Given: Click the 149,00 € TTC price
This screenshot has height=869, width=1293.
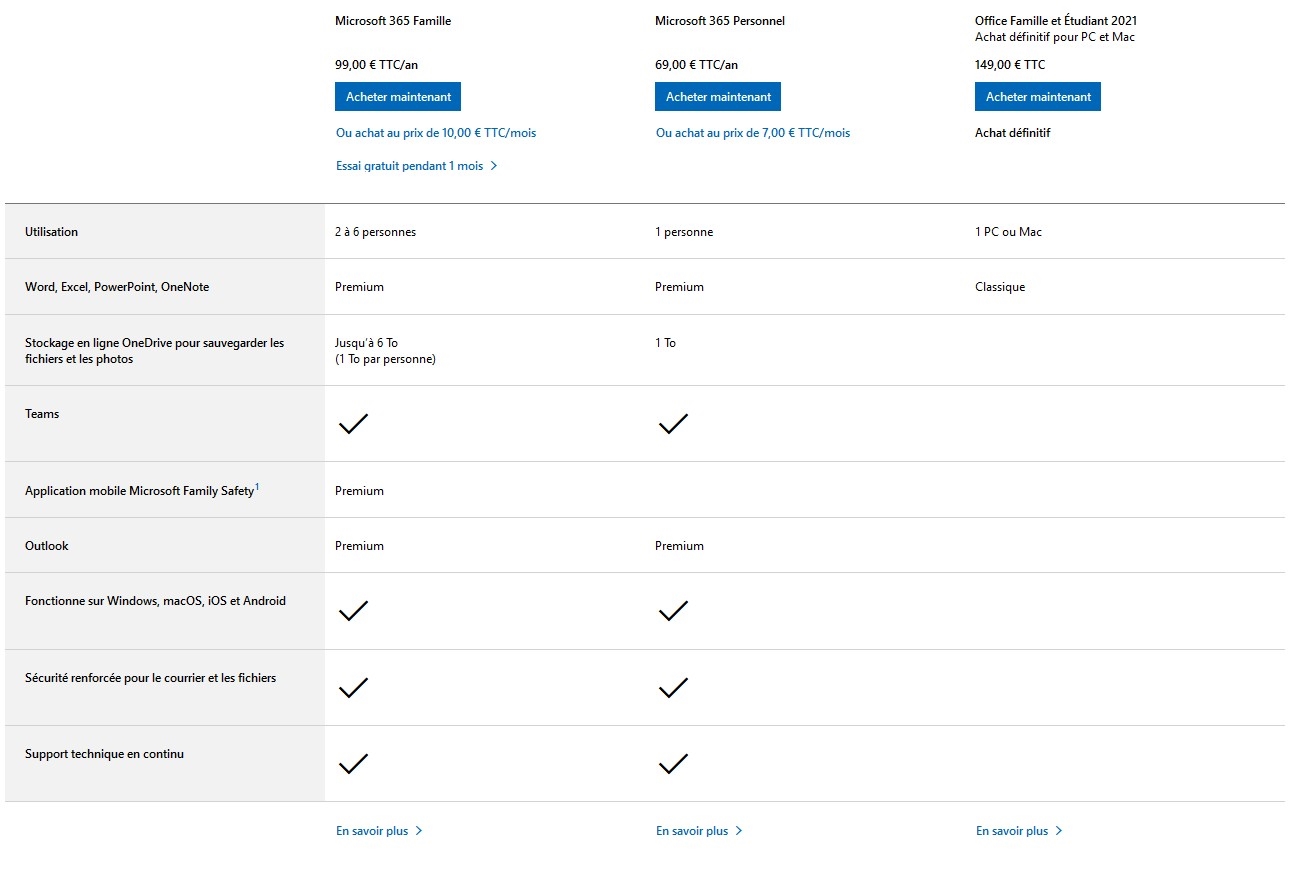Looking at the screenshot, I should coord(1010,65).
